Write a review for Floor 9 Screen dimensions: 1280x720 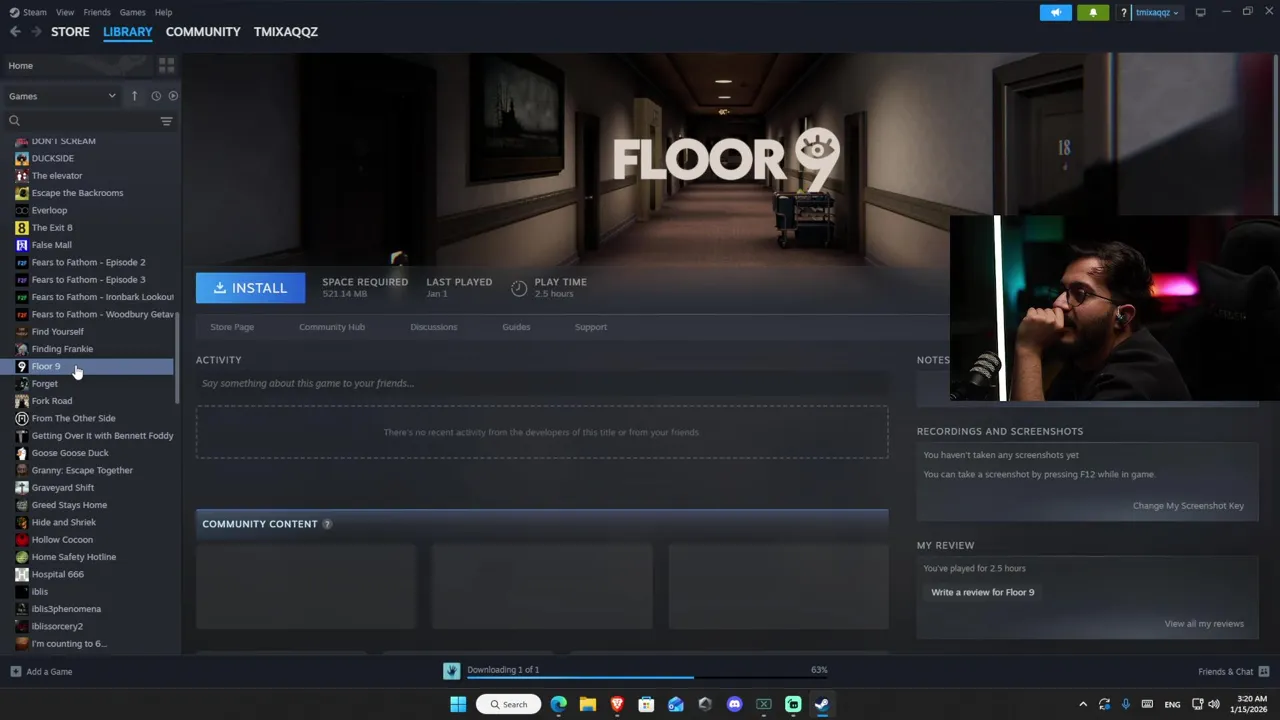983,592
